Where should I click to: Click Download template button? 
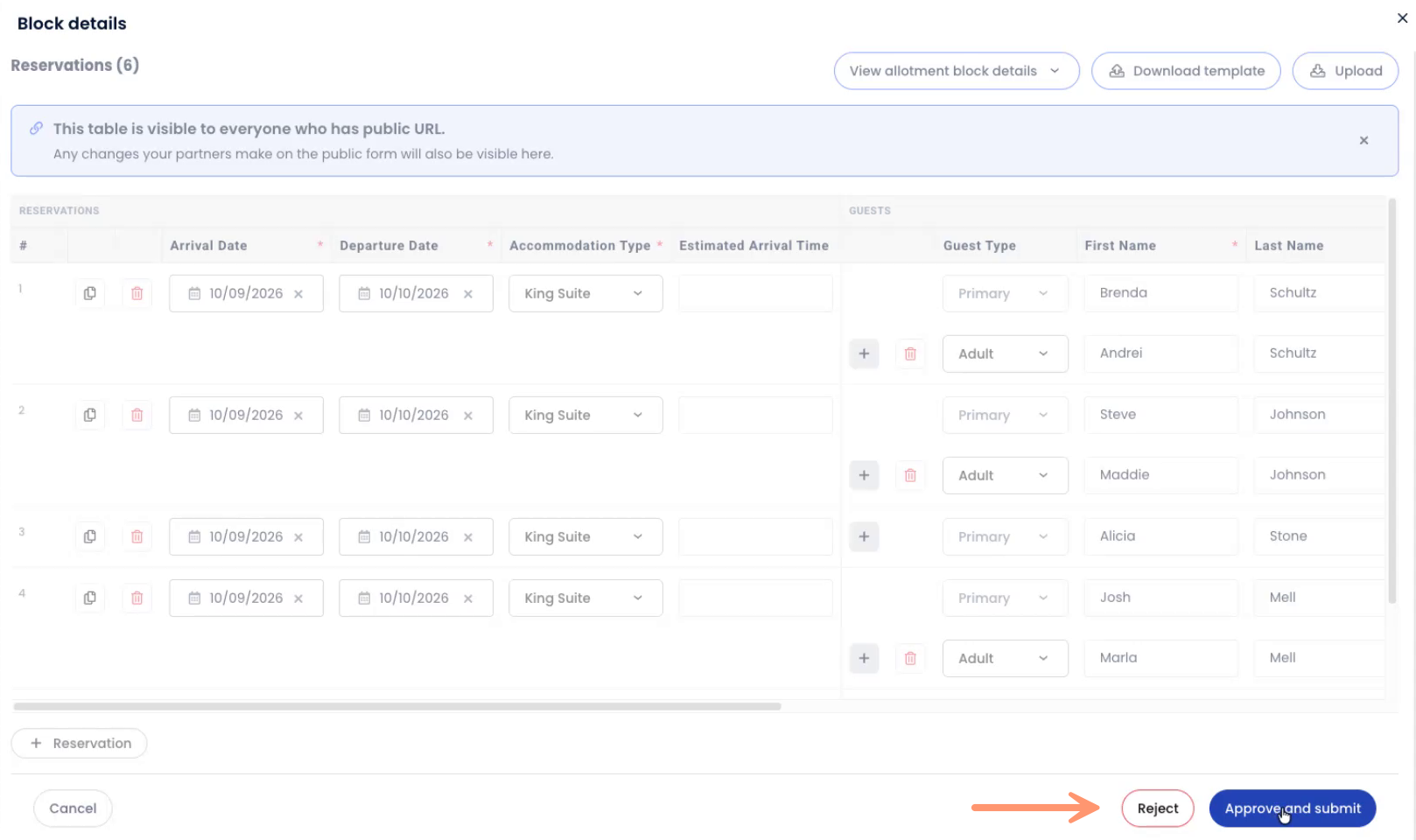click(x=1186, y=71)
